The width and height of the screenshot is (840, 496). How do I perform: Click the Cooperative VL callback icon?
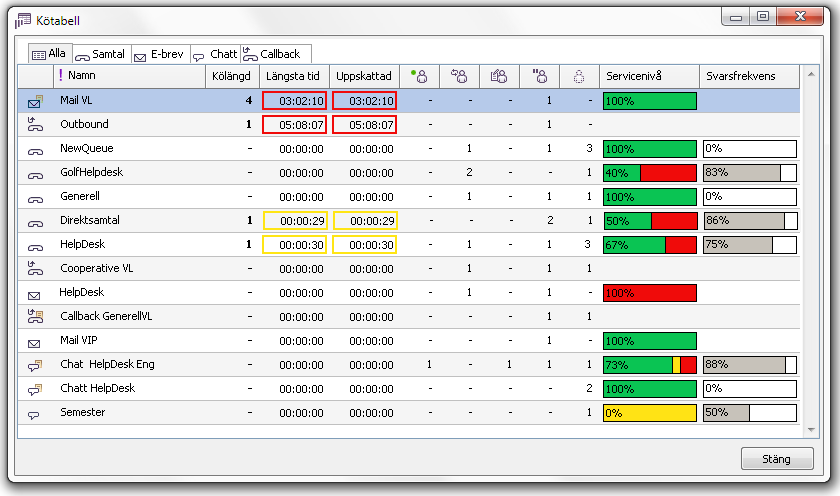(34, 269)
